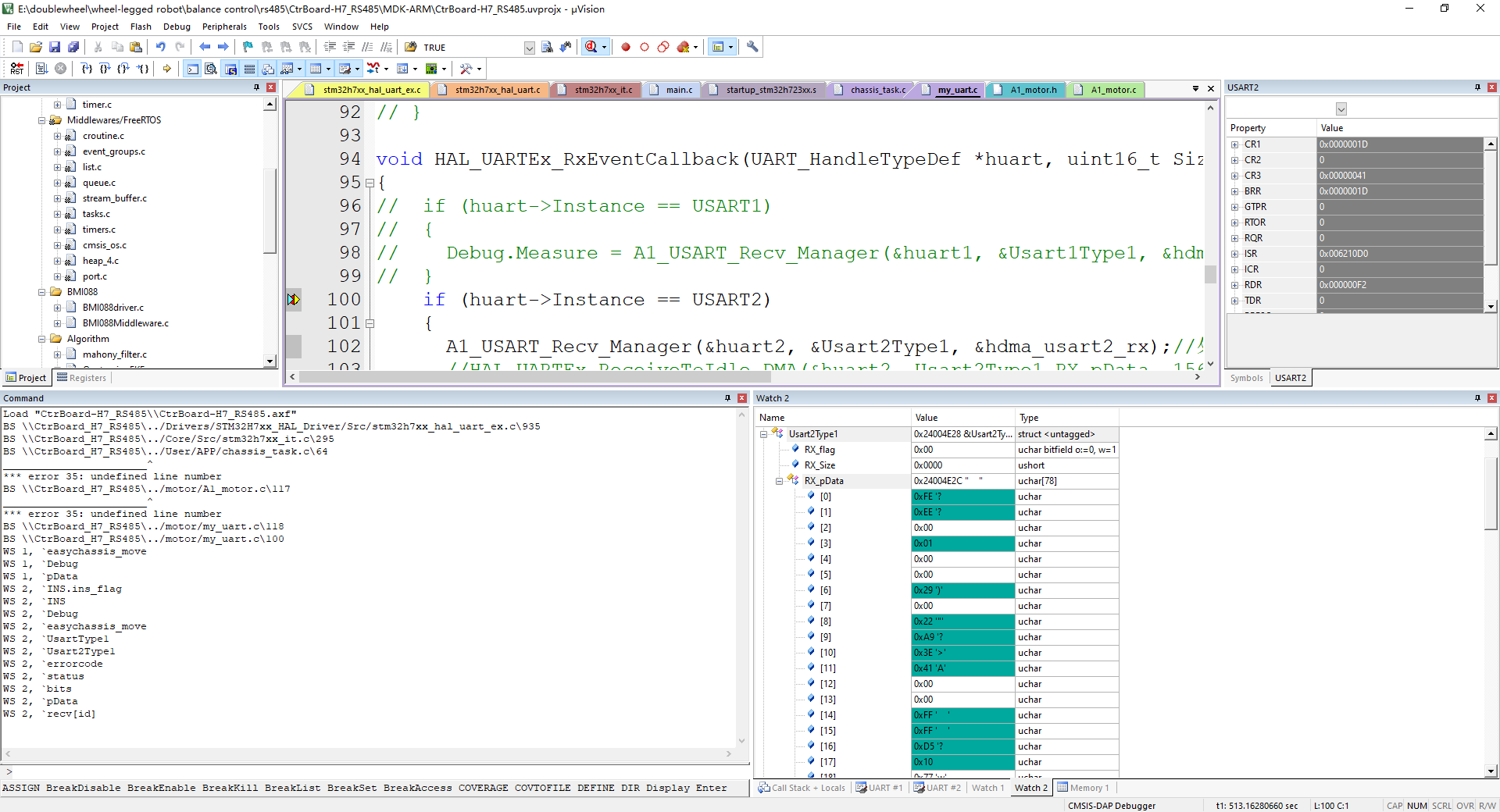Toggle the Command Window toolbar button
This screenshot has height=812, width=1500.
(192, 69)
